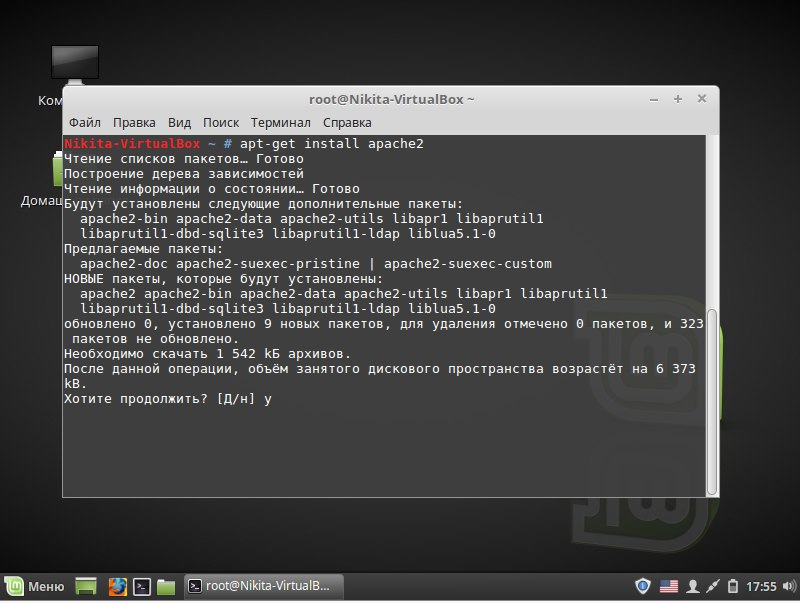The height and width of the screenshot is (603, 800).
Task: Close the terminal window
Action: point(702,98)
